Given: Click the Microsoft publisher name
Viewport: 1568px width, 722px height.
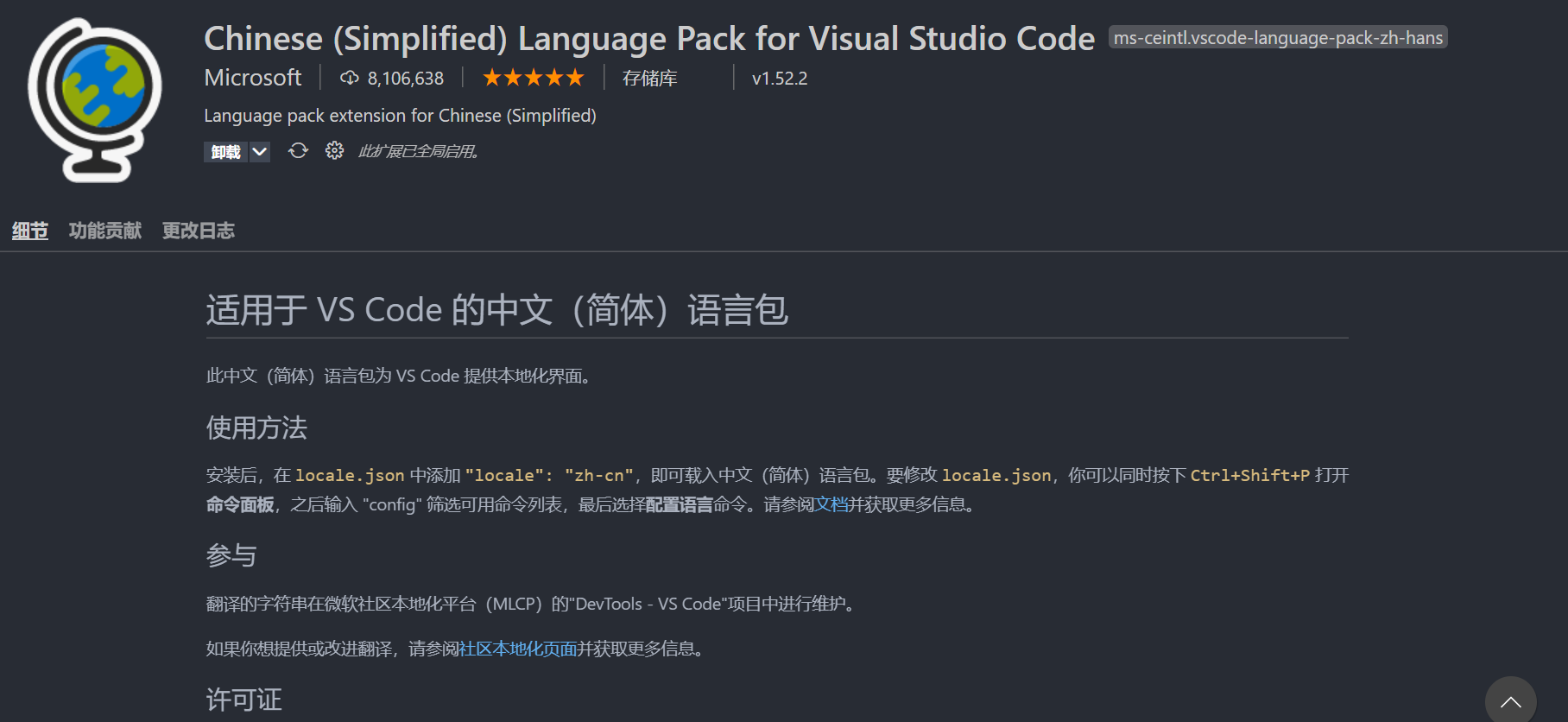Looking at the screenshot, I should click(x=253, y=79).
